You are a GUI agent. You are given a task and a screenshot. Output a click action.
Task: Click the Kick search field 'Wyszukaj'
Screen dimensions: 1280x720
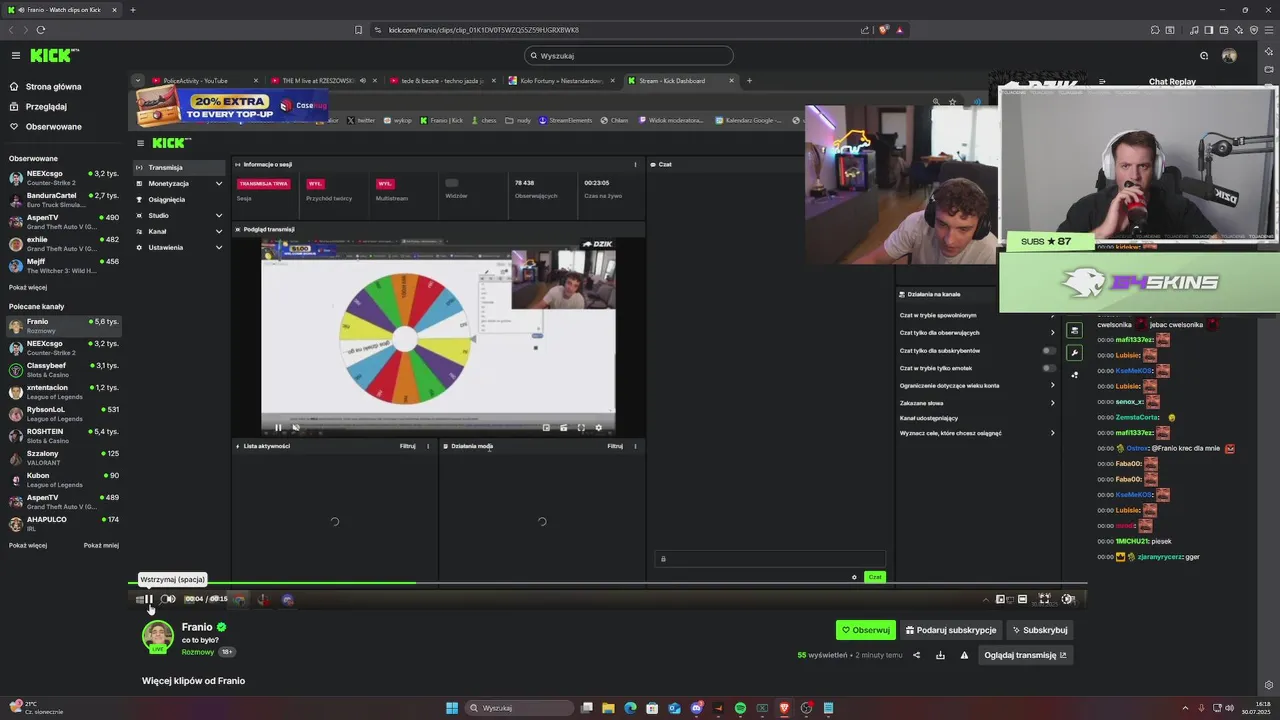click(x=628, y=56)
